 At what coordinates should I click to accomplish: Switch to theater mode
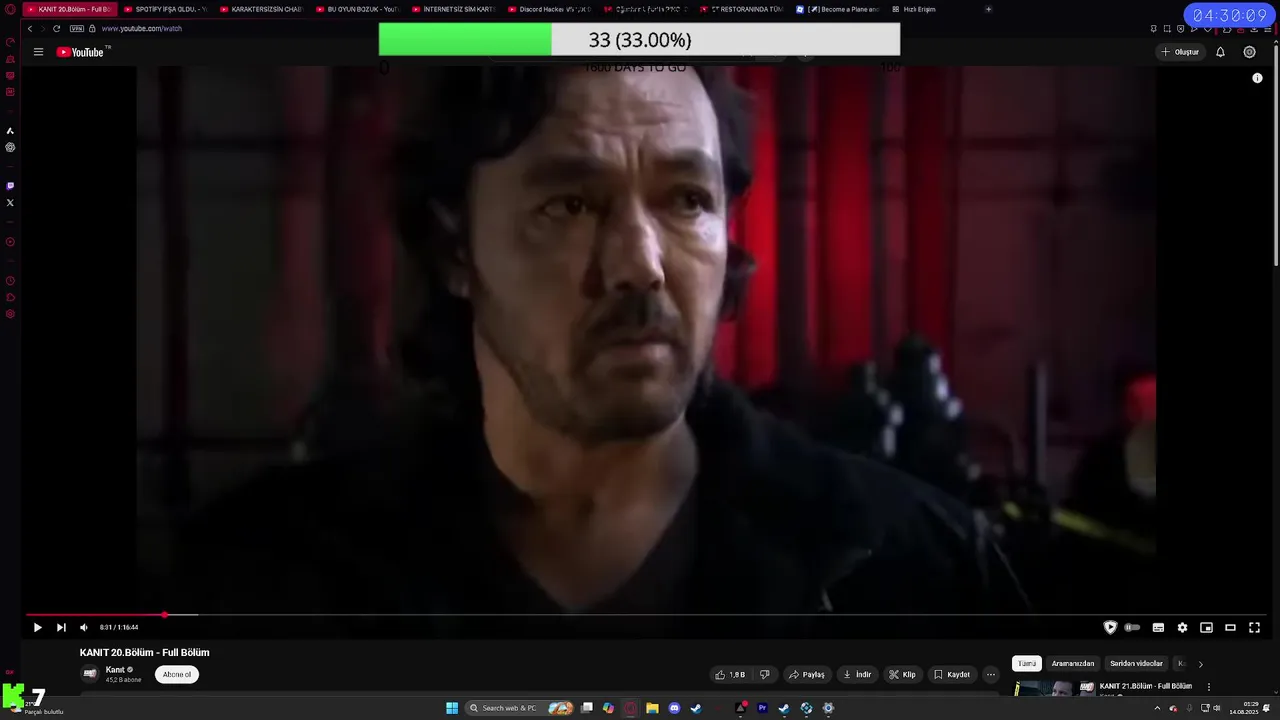(x=1230, y=627)
